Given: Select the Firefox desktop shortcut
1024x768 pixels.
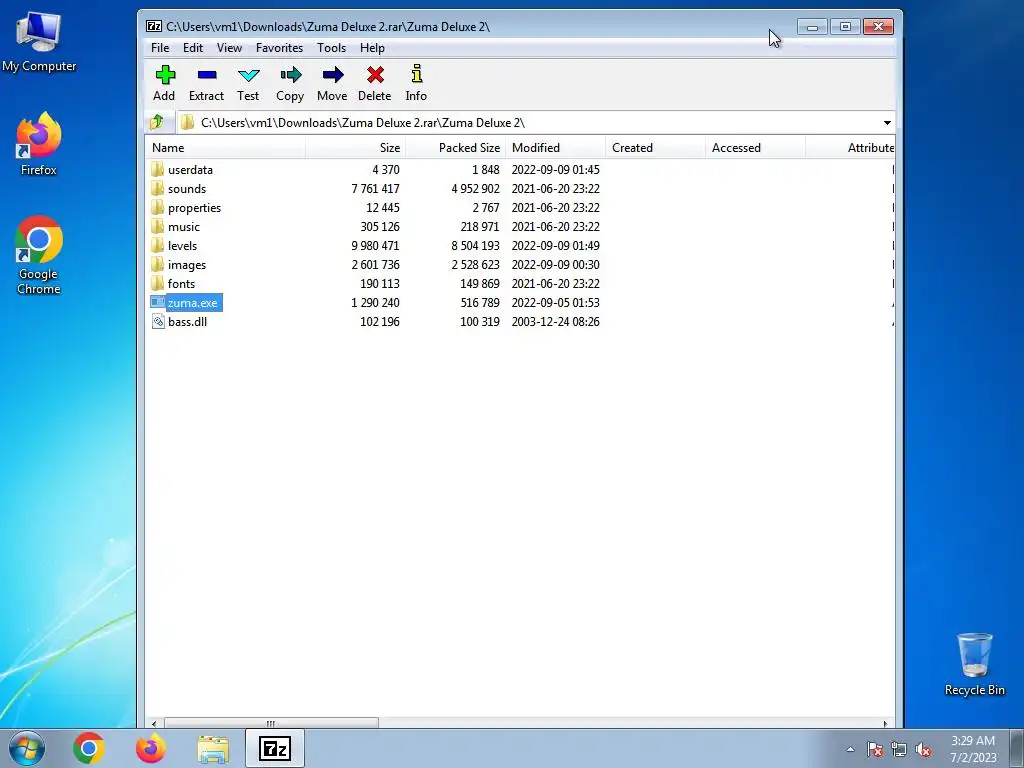Looking at the screenshot, I should [39, 144].
